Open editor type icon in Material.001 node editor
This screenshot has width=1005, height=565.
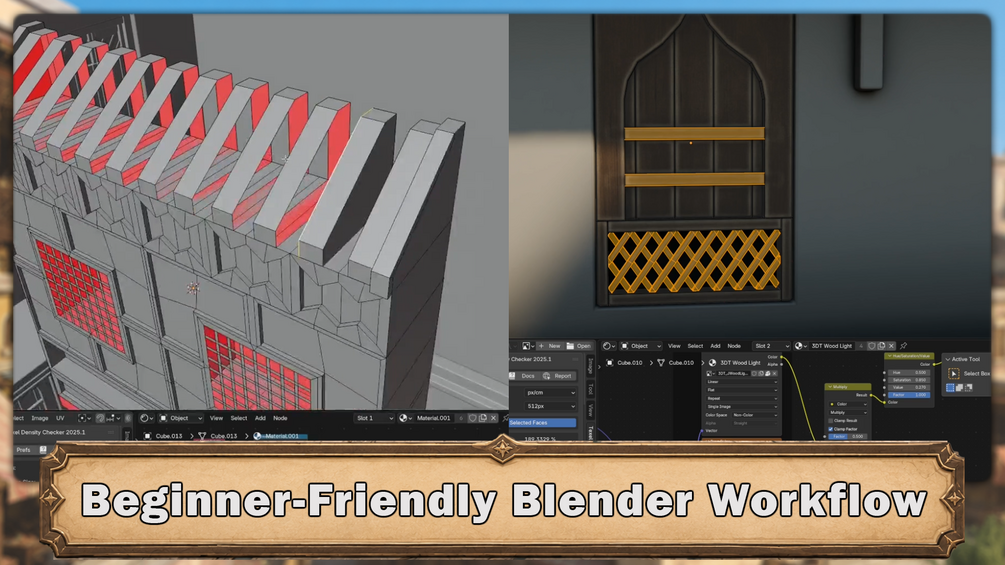point(146,418)
